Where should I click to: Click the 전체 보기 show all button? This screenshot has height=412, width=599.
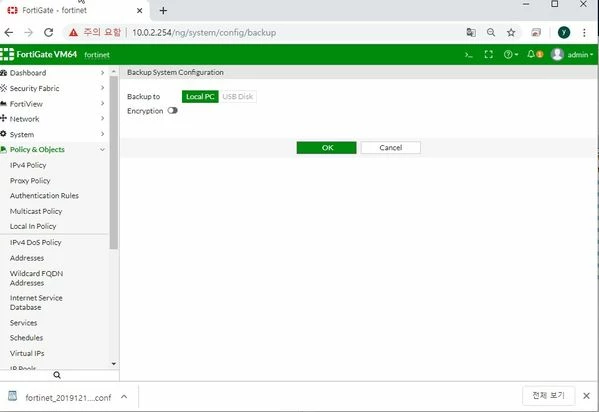click(548, 395)
